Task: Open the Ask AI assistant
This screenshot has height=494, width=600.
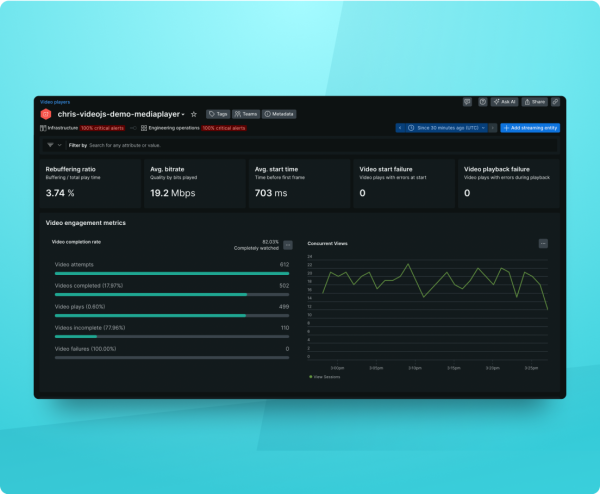Action: [x=505, y=102]
